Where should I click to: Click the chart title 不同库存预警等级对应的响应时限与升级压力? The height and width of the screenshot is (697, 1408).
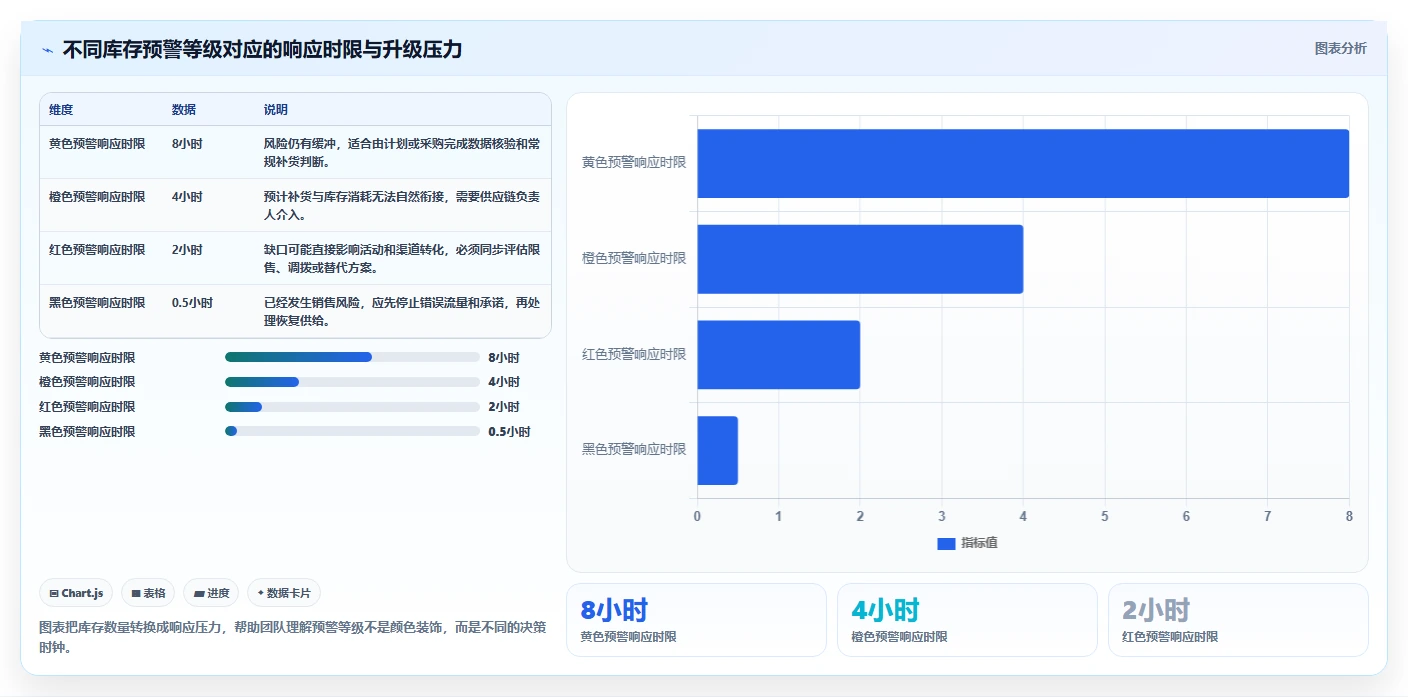click(262, 49)
